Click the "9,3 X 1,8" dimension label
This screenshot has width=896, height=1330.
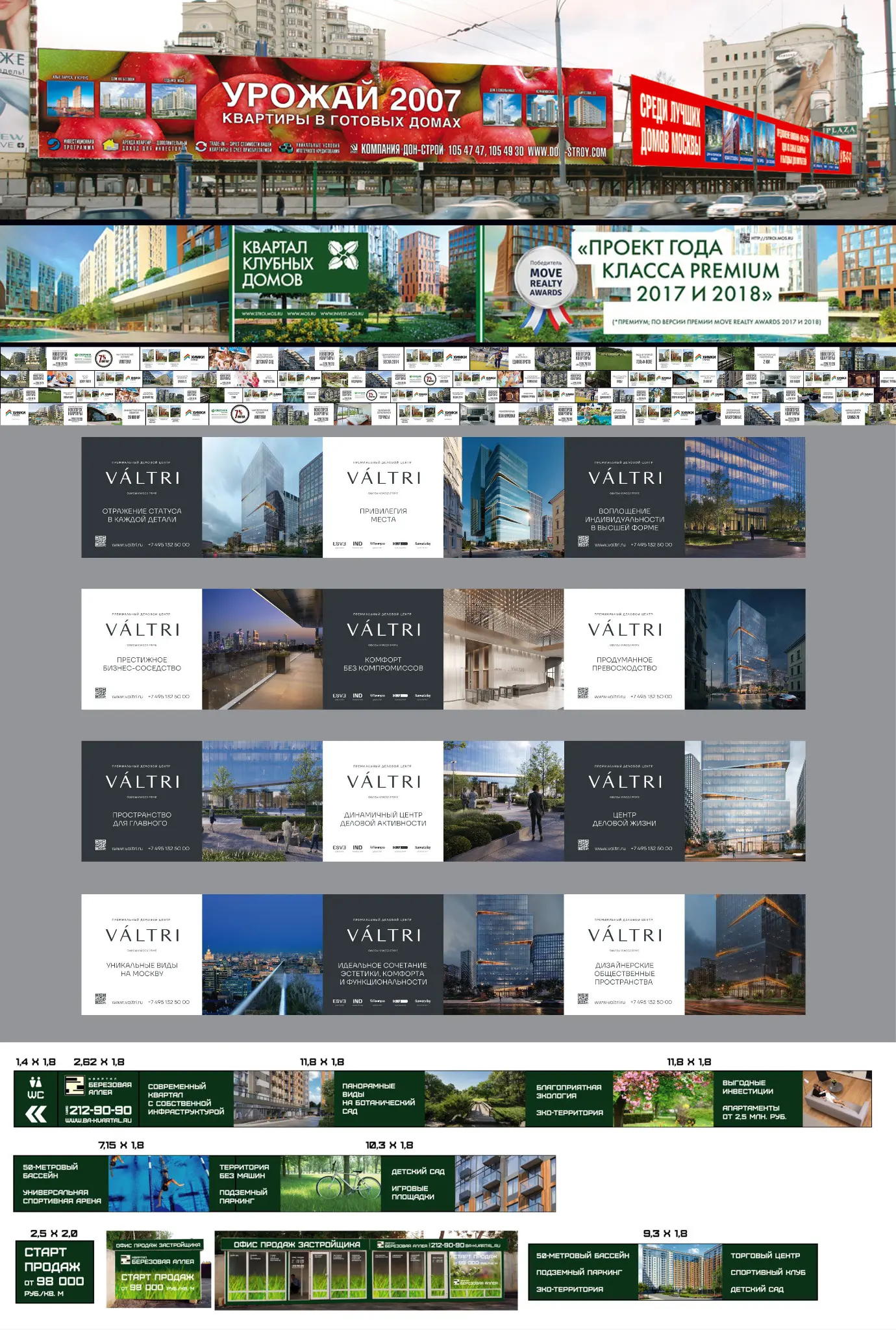[665, 1233]
